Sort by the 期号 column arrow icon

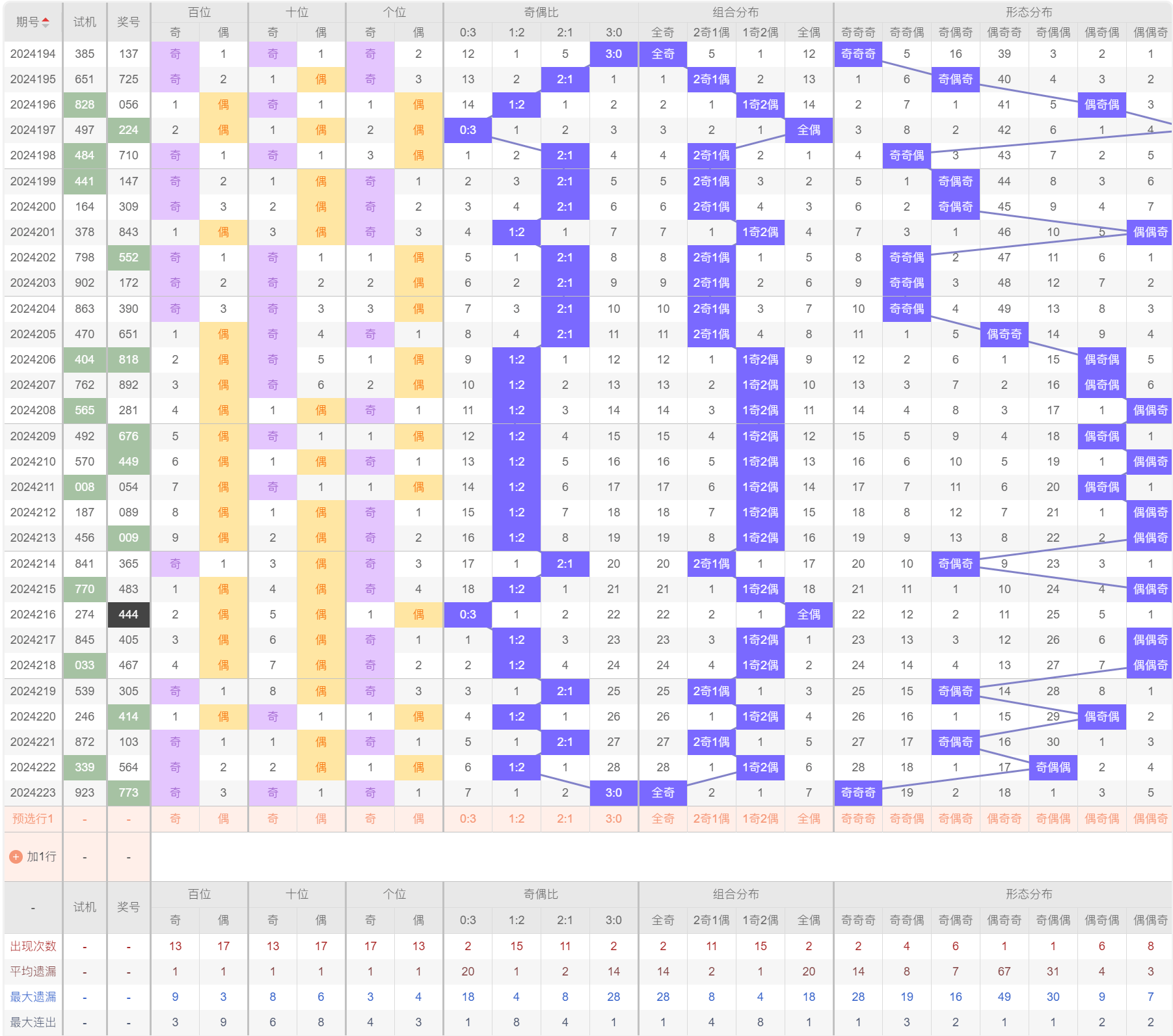pos(46,22)
